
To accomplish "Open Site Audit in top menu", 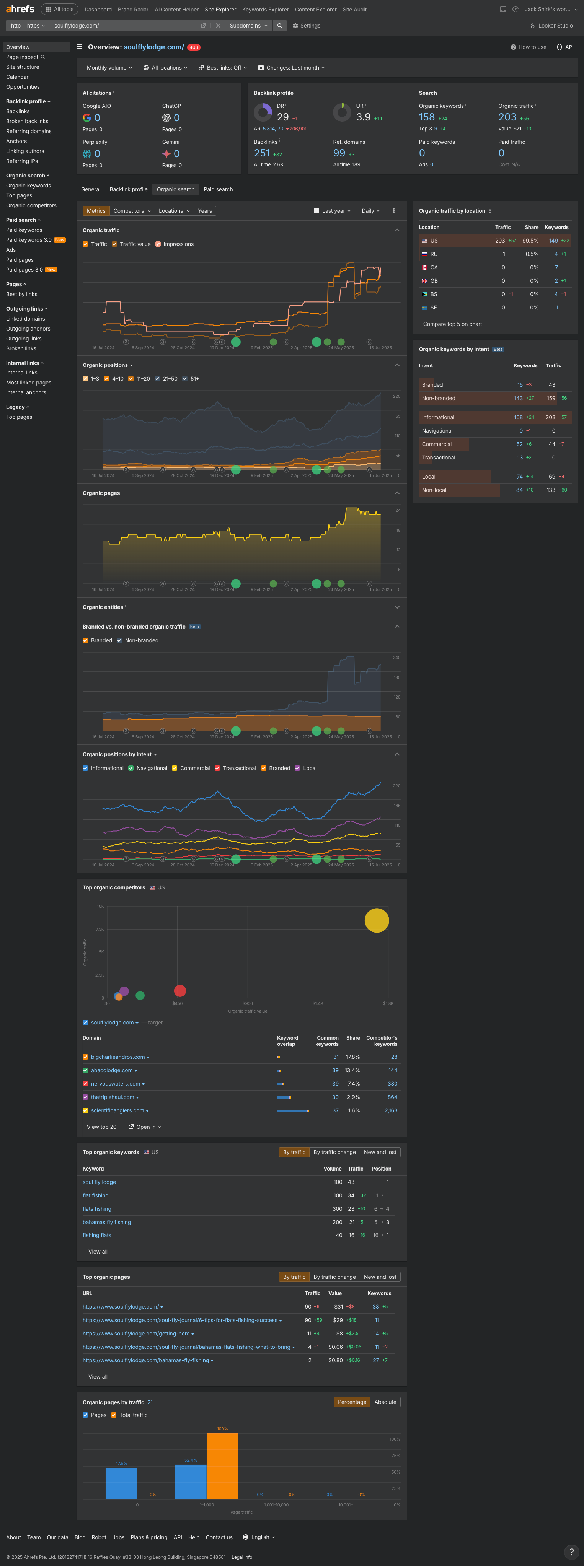I will (x=354, y=9).
